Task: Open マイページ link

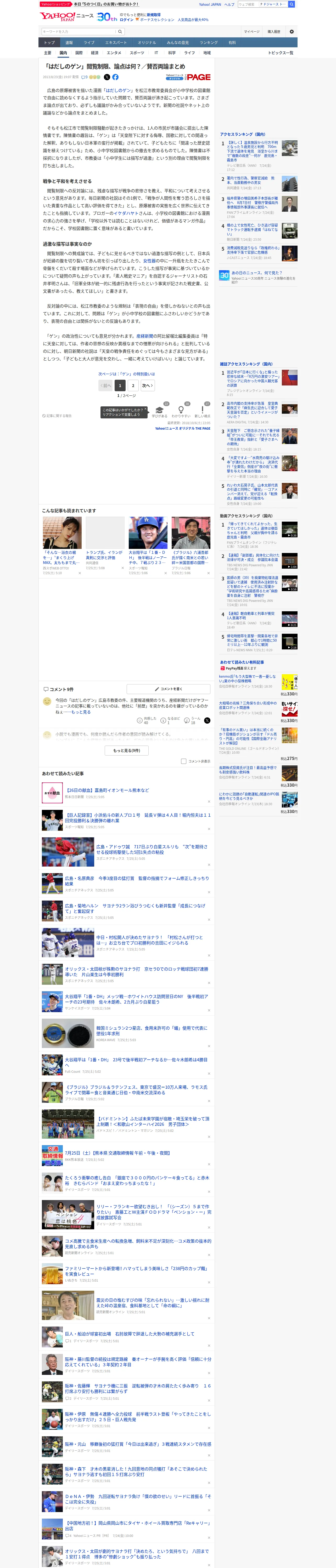Action: click(252, 32)
